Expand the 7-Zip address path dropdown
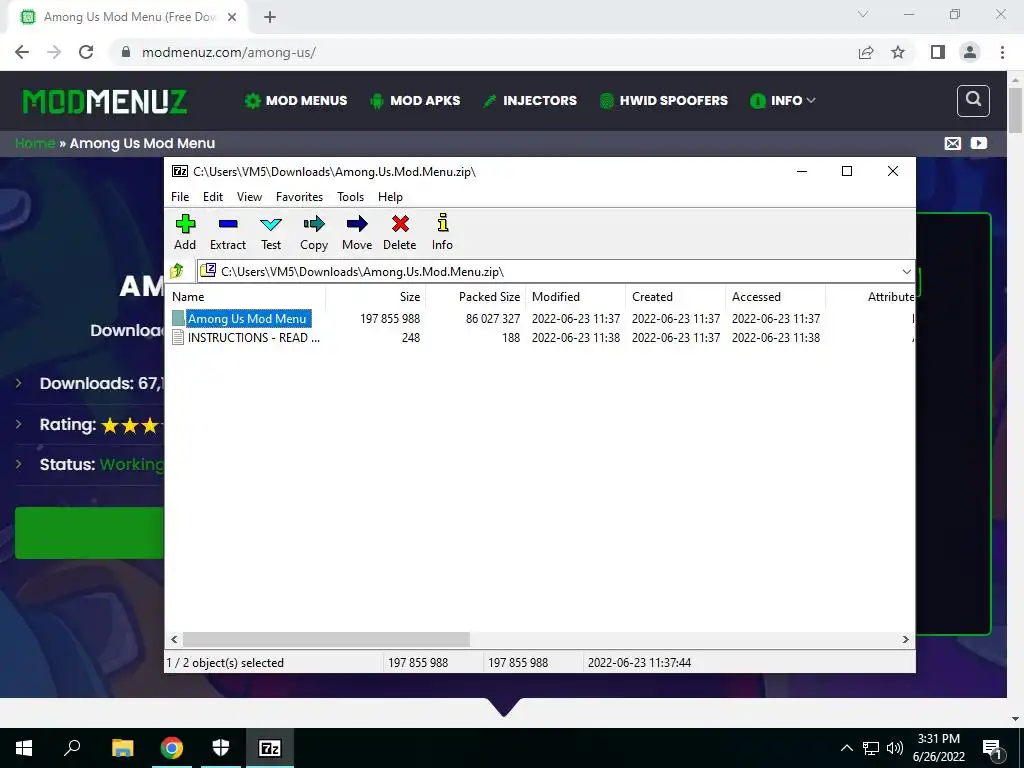 click(906, 272)
